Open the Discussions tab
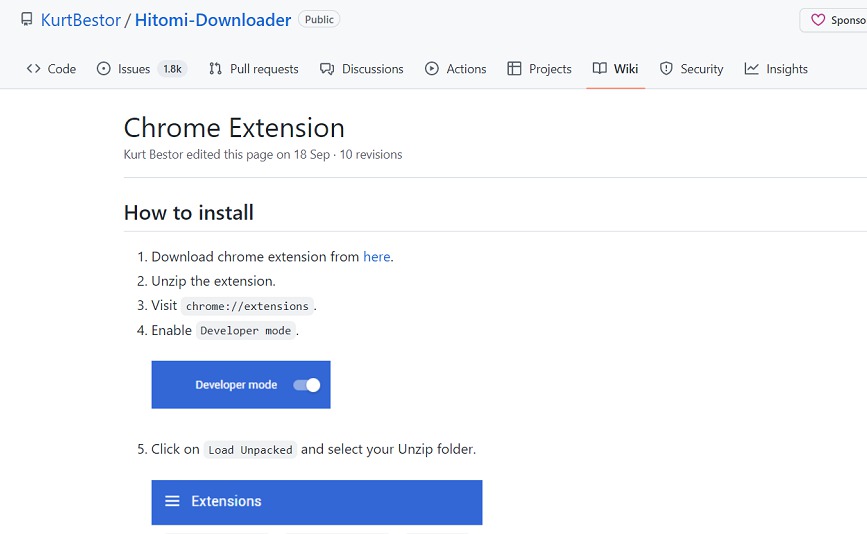867x534 pixels. (362, 69)
